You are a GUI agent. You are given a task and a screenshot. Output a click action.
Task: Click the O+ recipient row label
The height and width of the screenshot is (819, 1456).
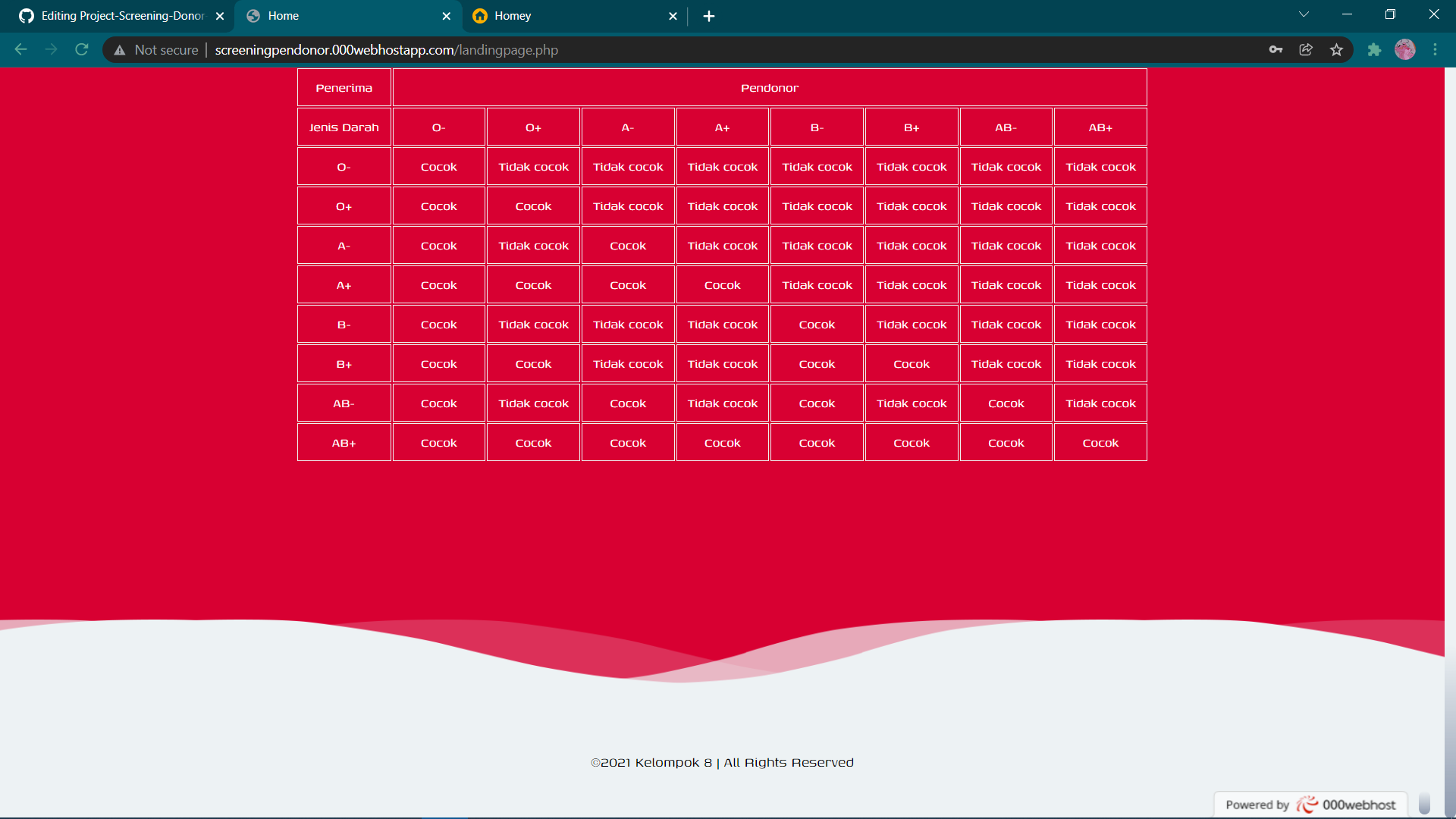coord(344,206)
